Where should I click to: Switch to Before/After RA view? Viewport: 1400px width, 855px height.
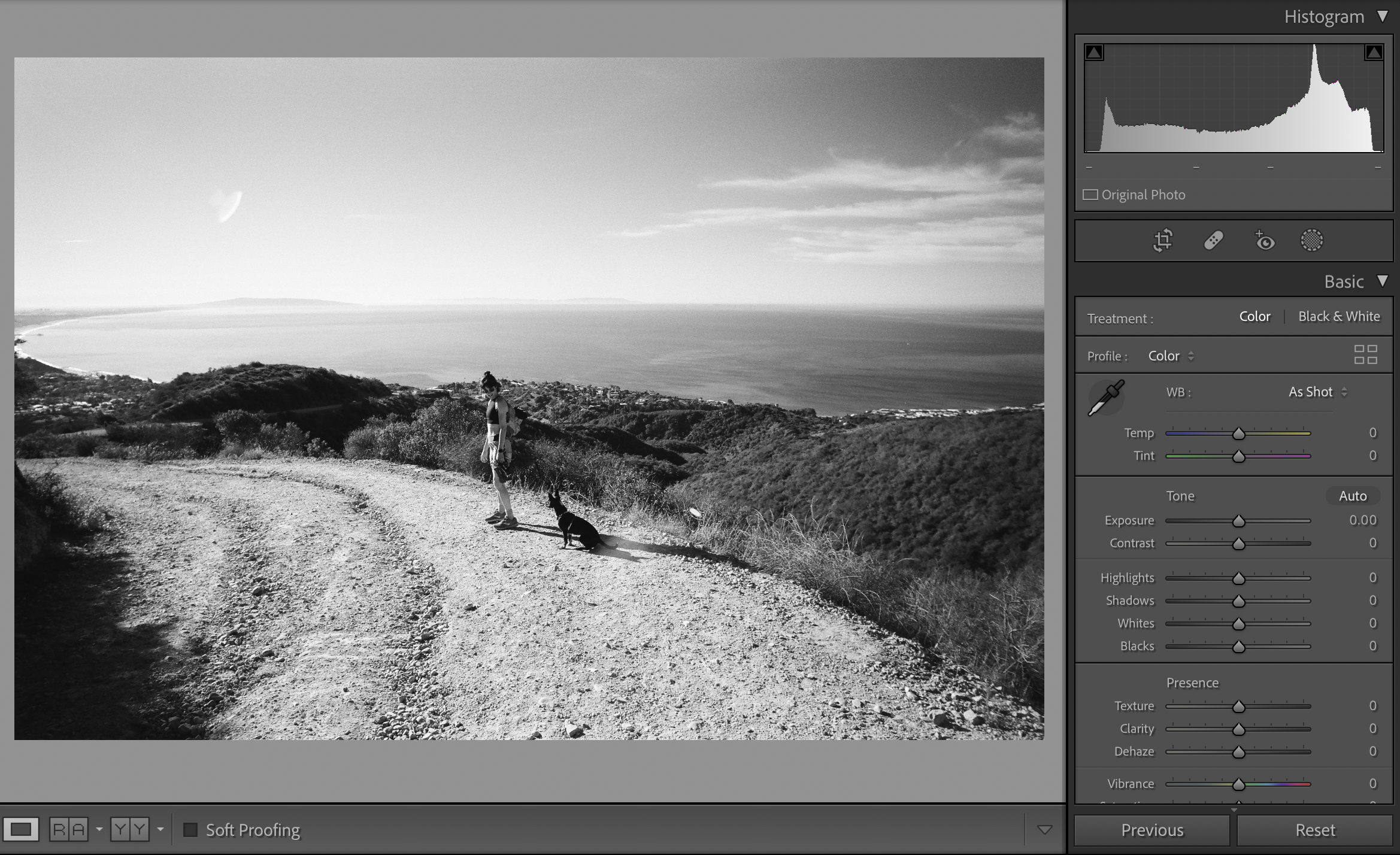pyautogui.click(x=69, y=829)
